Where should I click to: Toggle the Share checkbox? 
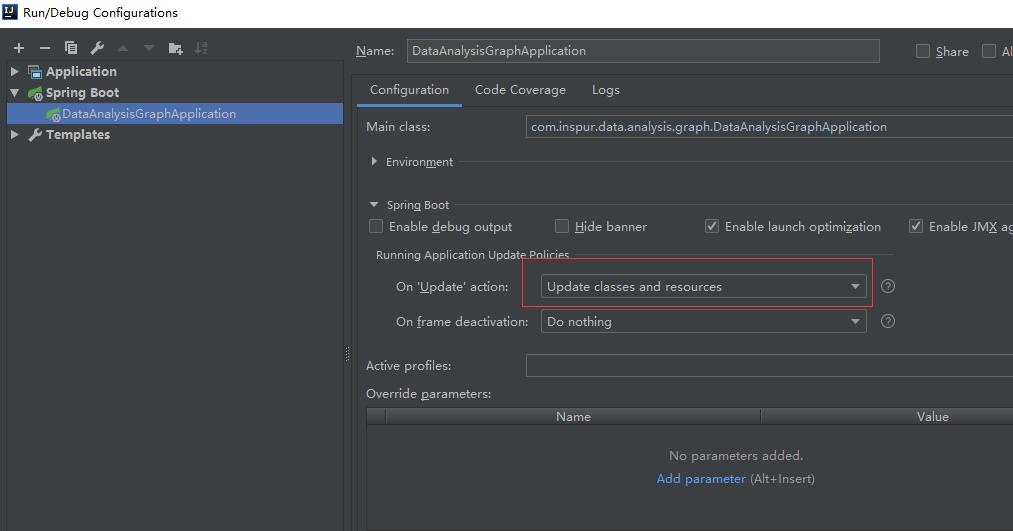click(923, 51)
